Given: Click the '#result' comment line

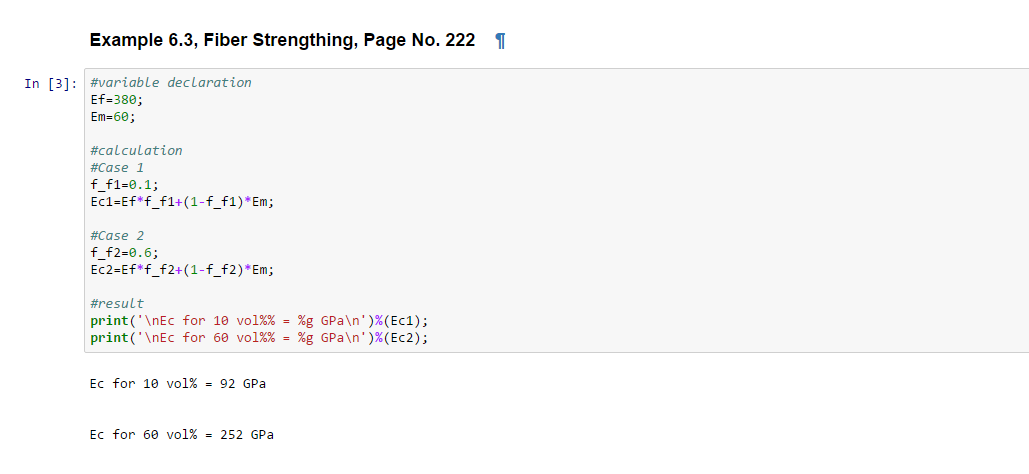Looking at the screenshot, I should (116, 303).
